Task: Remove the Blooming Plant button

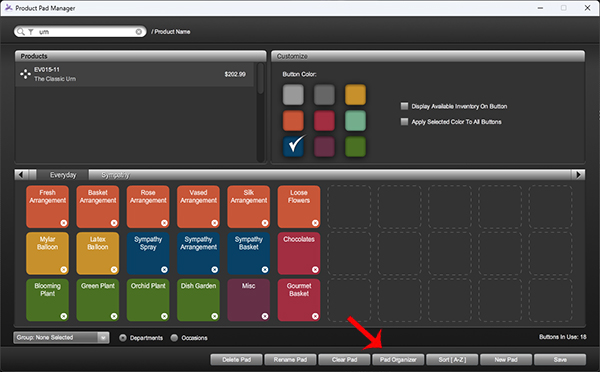Action: point(64,316)
